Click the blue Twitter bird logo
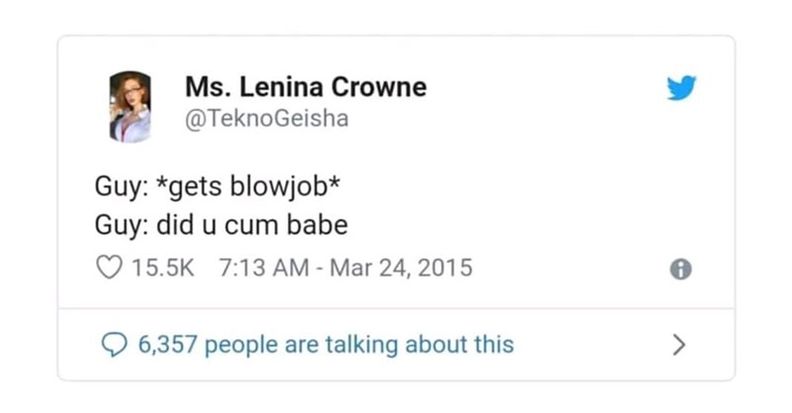Screen dimensions: 792x413 point(681,88)
